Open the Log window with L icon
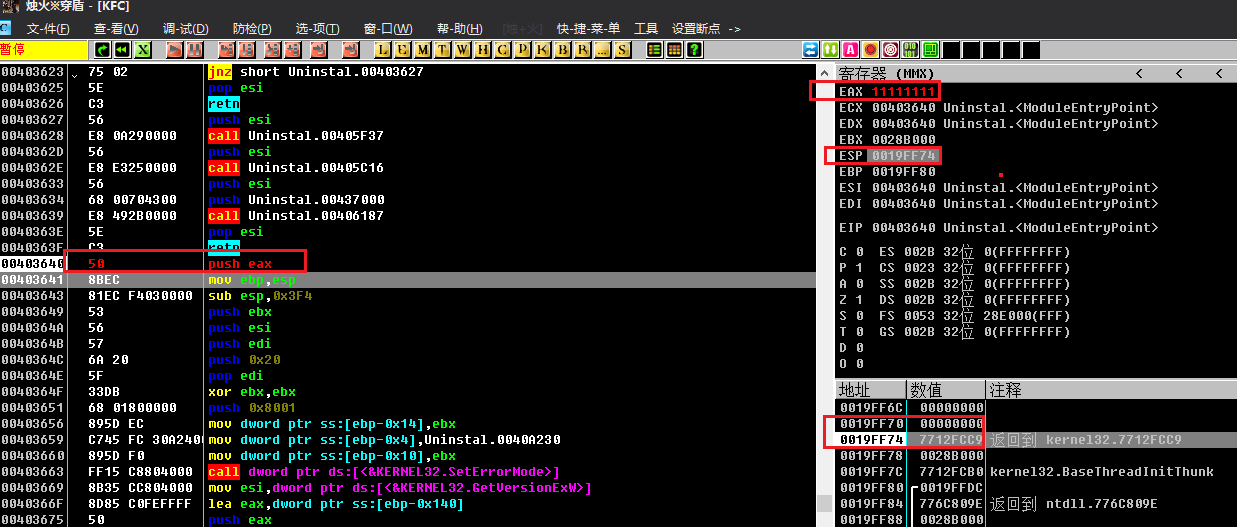Screen dimensions: 1237x527 click(x=382, y=50)
